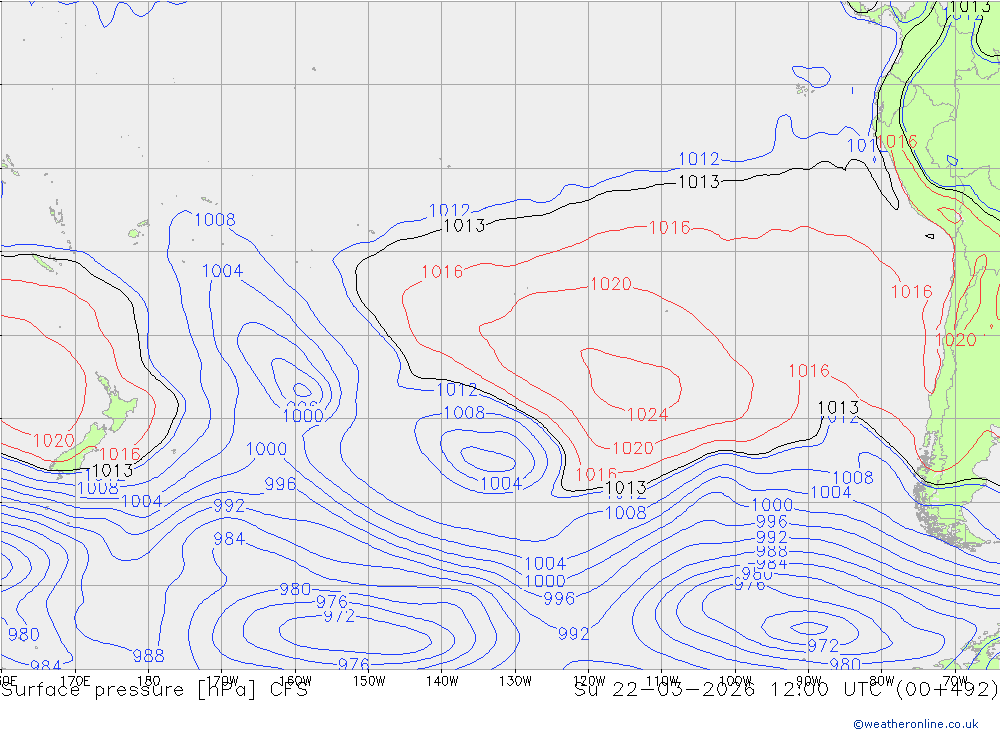The height and width of the screenshot is (733, 1000).
Task: Select the 110W longitude axis label
Action: (662, 681)
